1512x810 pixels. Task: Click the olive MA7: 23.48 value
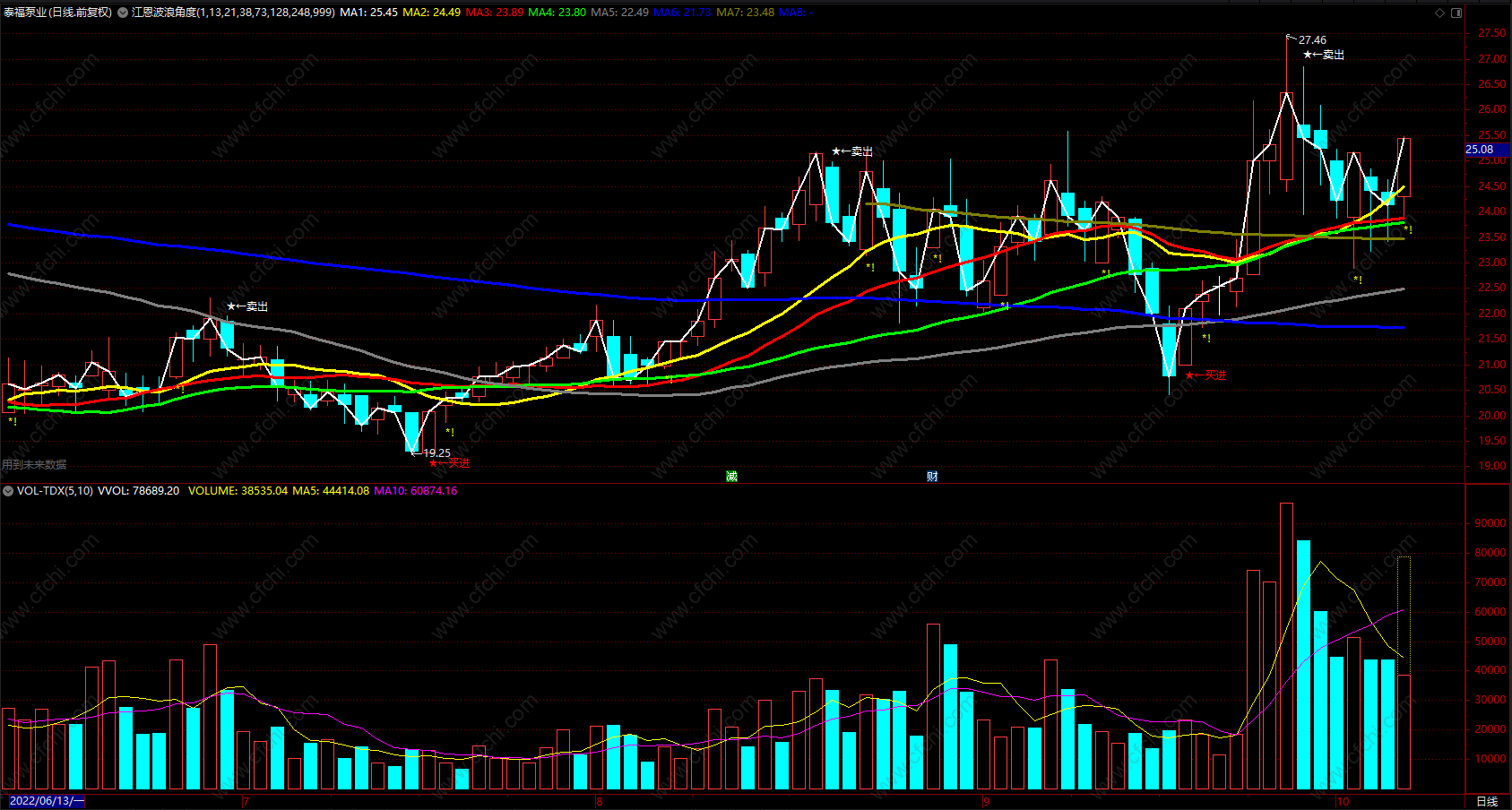point(745,13)
